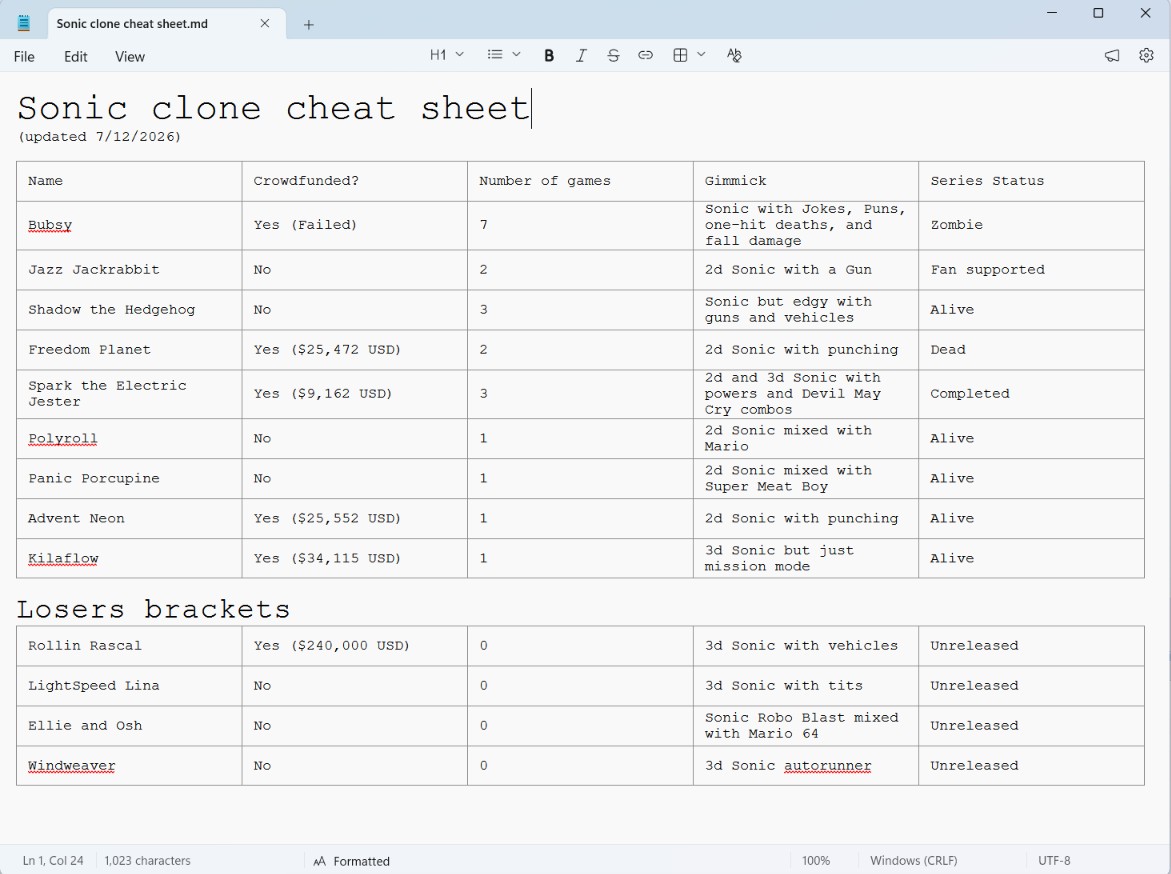Click Ln 1, Col 24 position indicator
This screenshot has width=1171, height=874.
53,861
